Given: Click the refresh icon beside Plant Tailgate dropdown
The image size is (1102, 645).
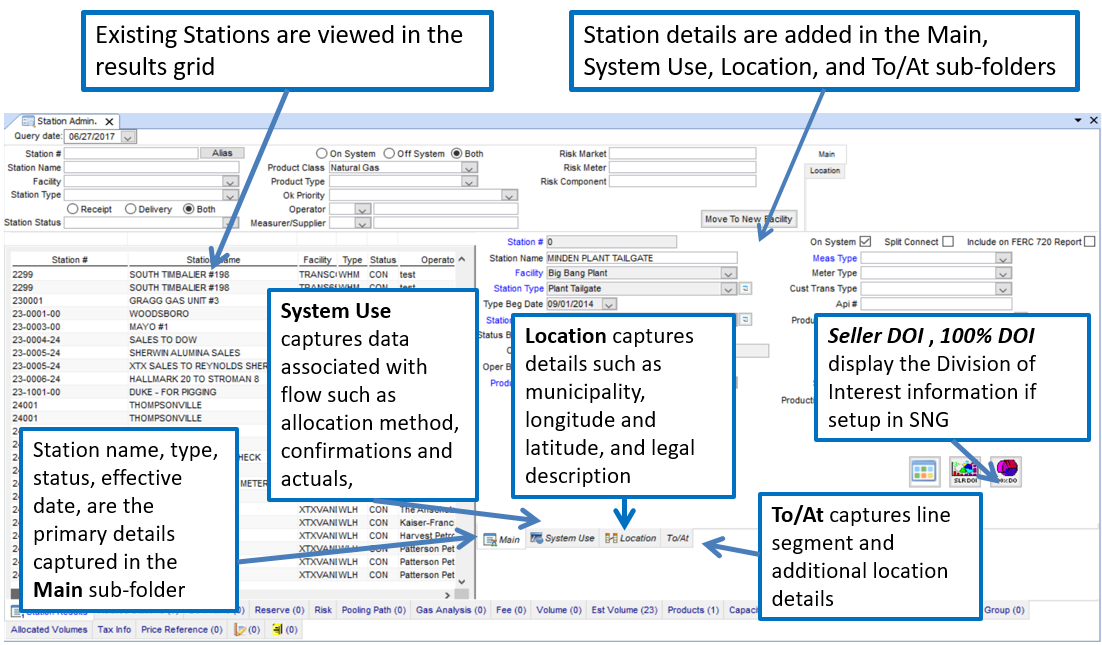Looking at the screenshot, I should 745,289.
